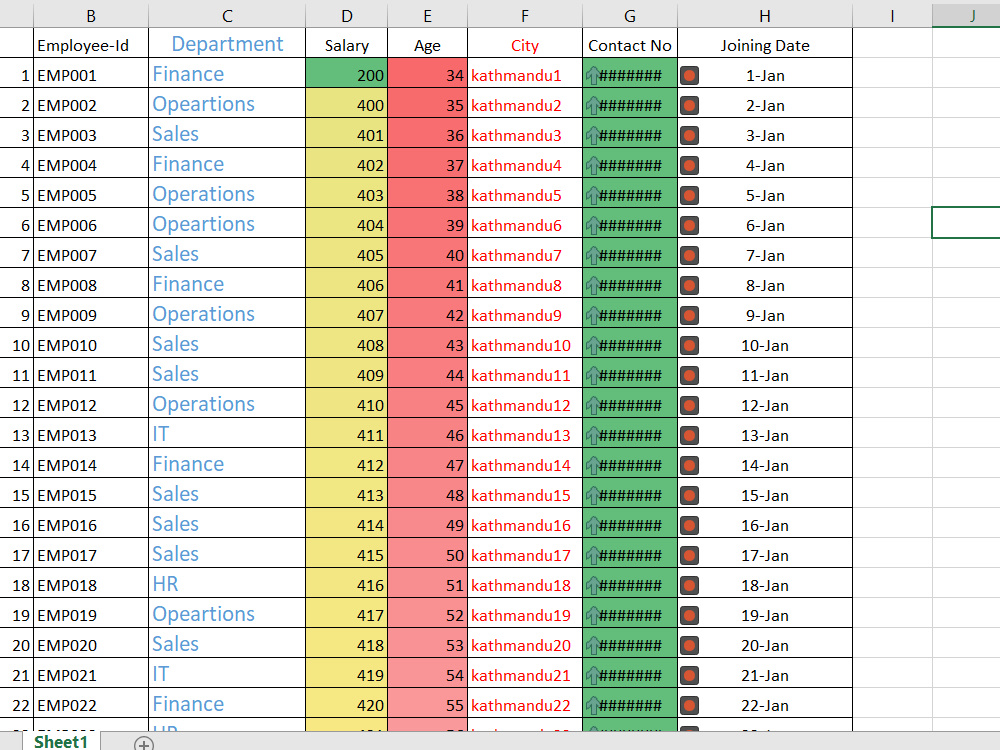Click the empty selected cell in column J

coord(966,223)
